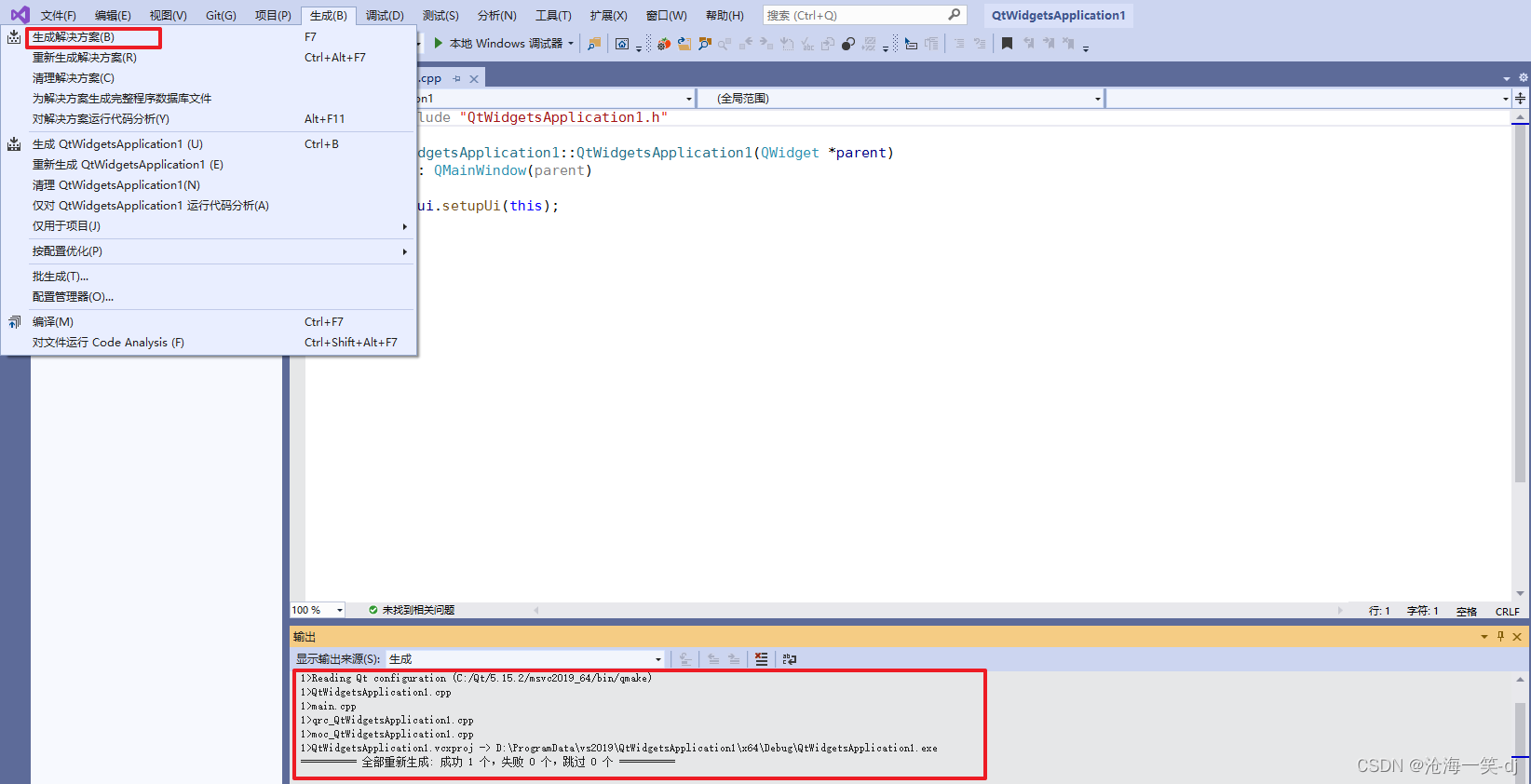Screen dimensions: 1531x784
Task: Split the editor window with plus icon
Action: point(1521,98)
